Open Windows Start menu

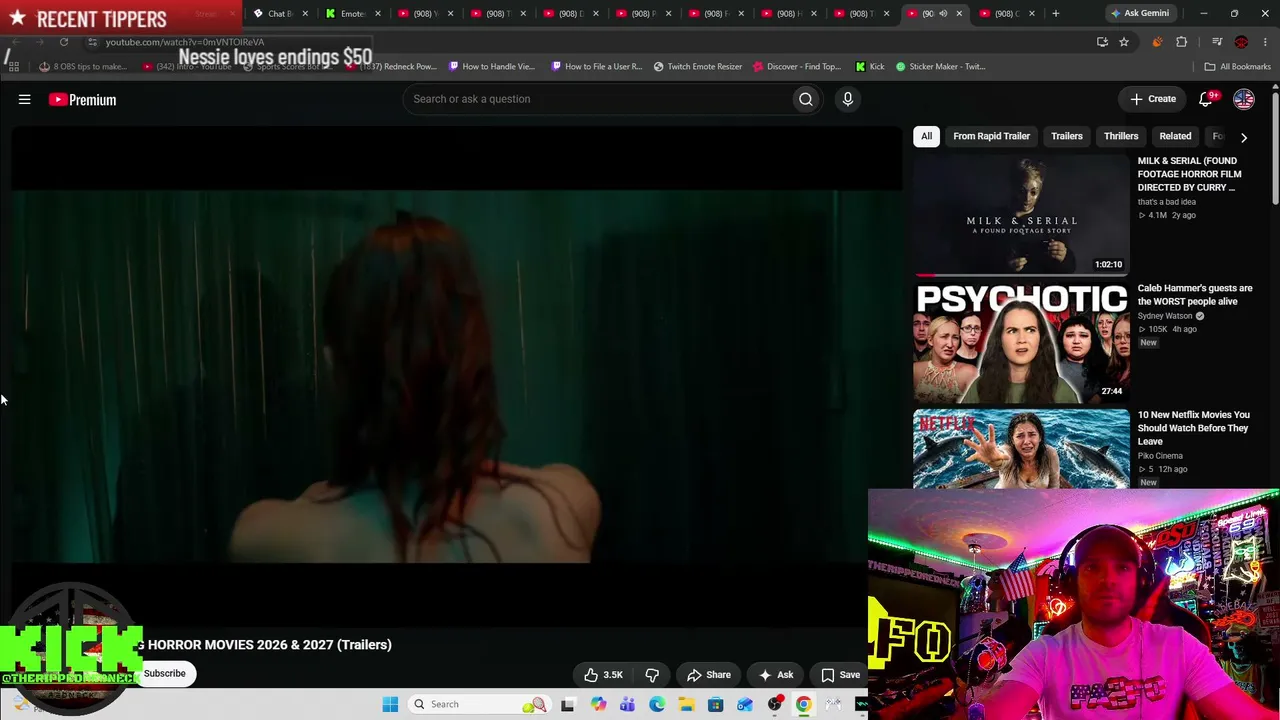coord(390,704)
